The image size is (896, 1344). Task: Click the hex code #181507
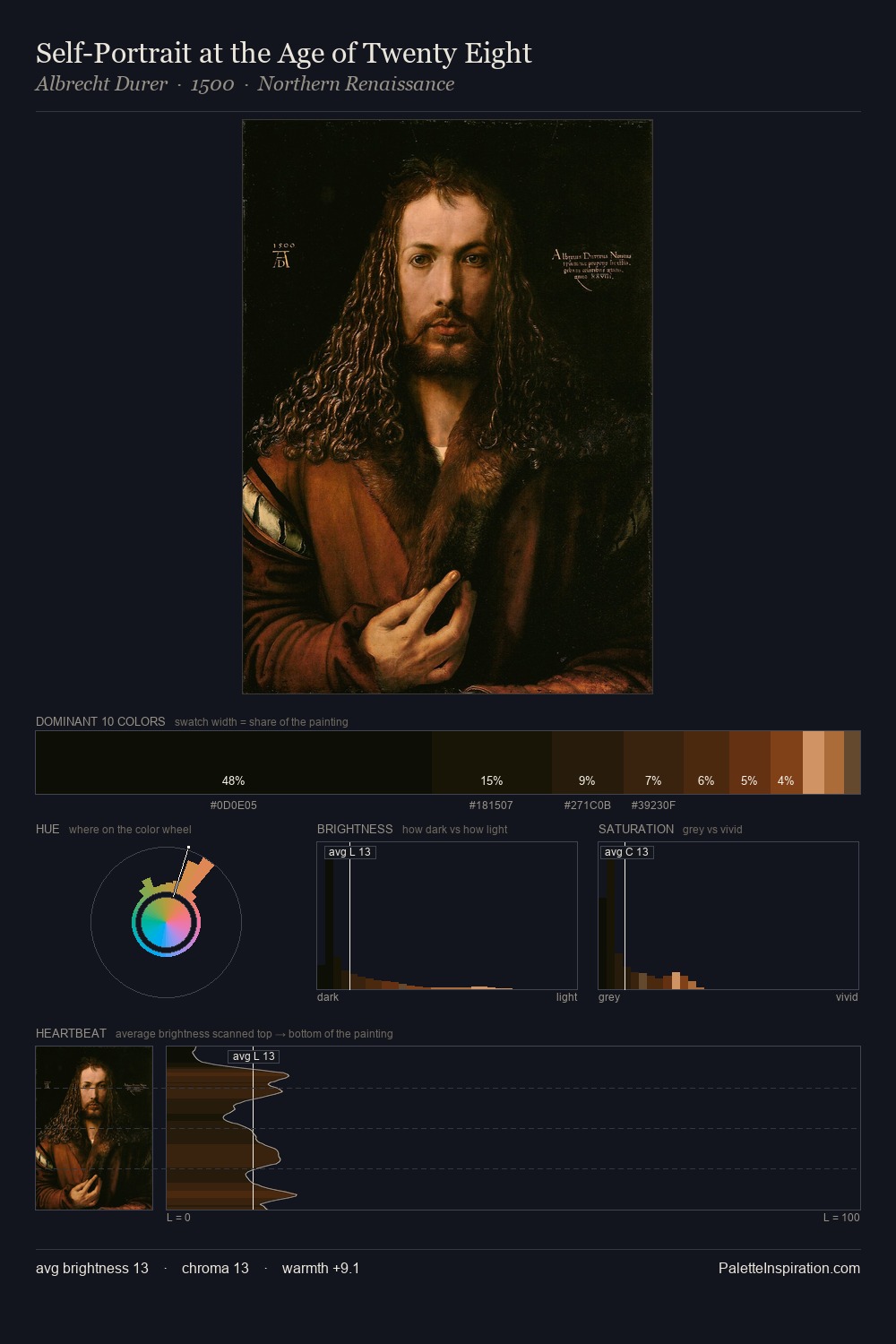492,806
